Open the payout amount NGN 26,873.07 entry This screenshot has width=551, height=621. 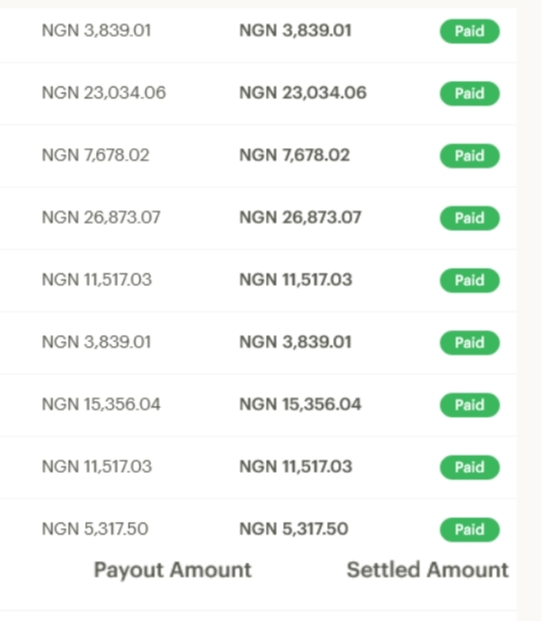click(101, 217)
